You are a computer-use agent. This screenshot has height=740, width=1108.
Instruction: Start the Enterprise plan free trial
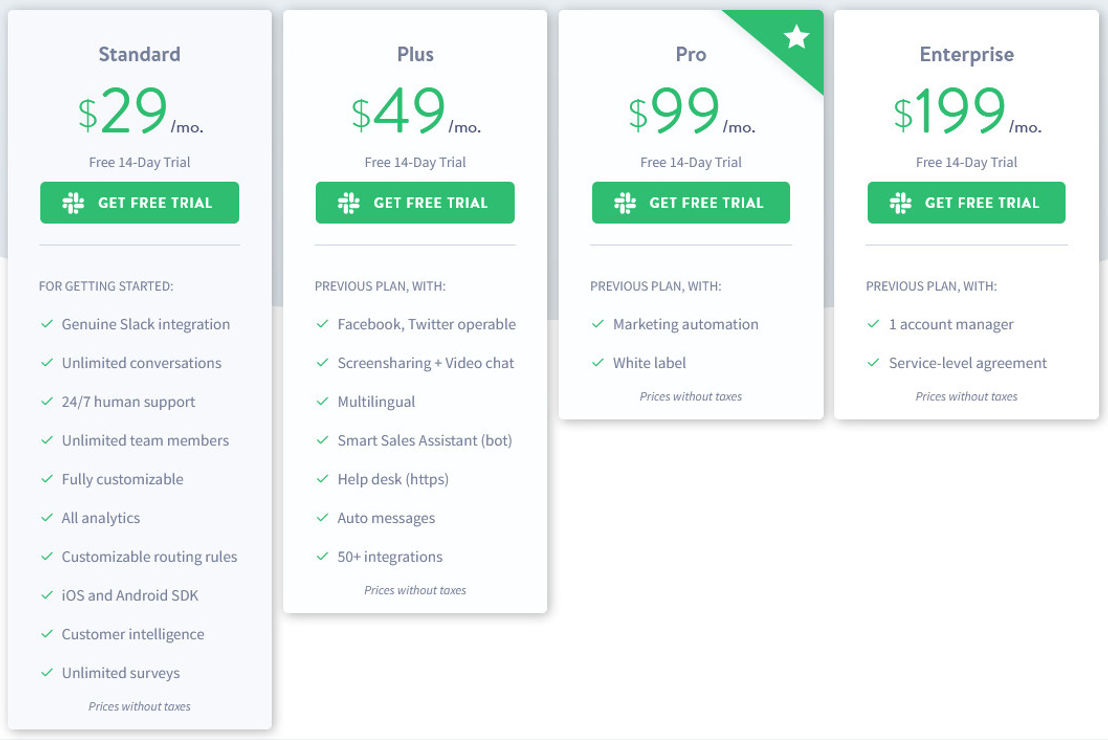click(x=966, y=203)
